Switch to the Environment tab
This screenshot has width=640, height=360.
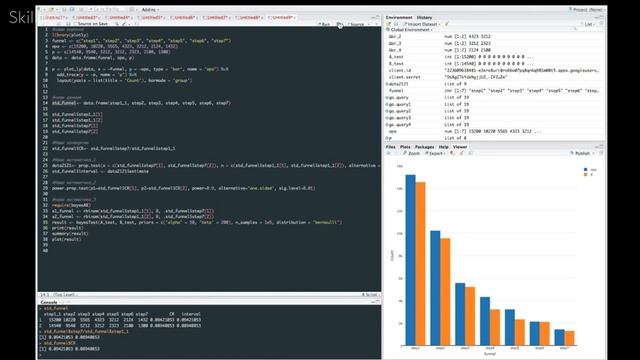pyautogui.click(x=399, y=18)
